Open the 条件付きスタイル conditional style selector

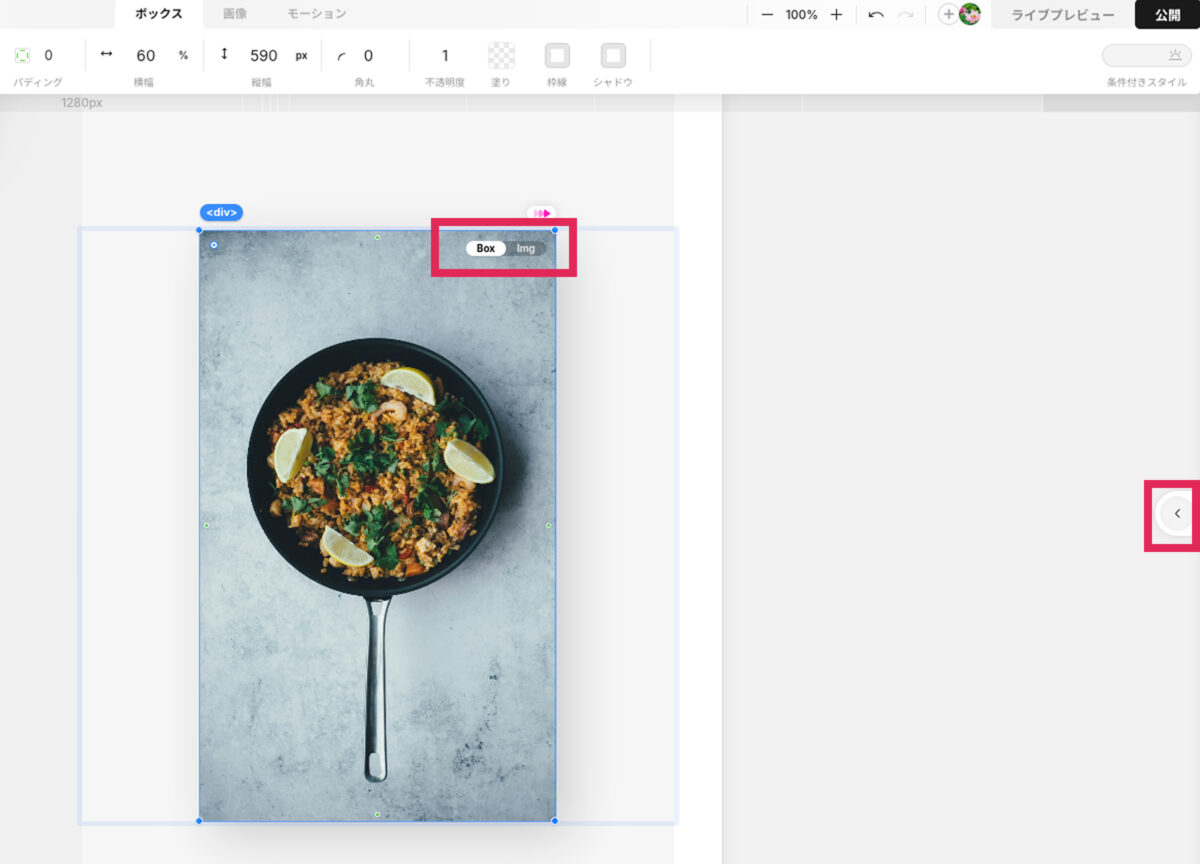pos(1146,56)
